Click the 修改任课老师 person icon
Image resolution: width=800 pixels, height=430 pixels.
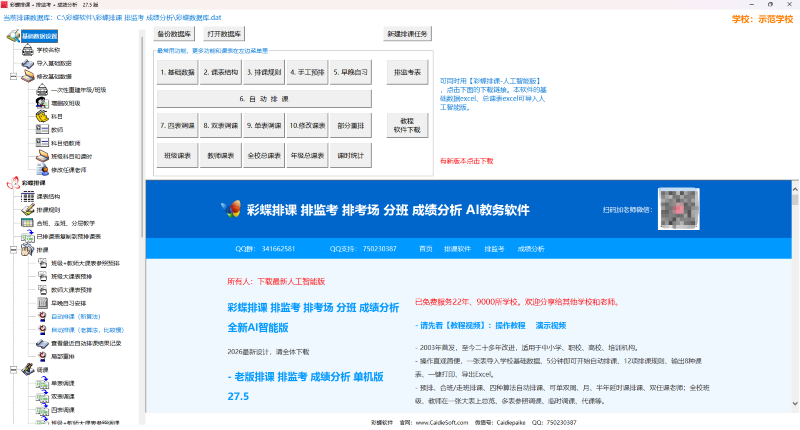coord(42,169)
